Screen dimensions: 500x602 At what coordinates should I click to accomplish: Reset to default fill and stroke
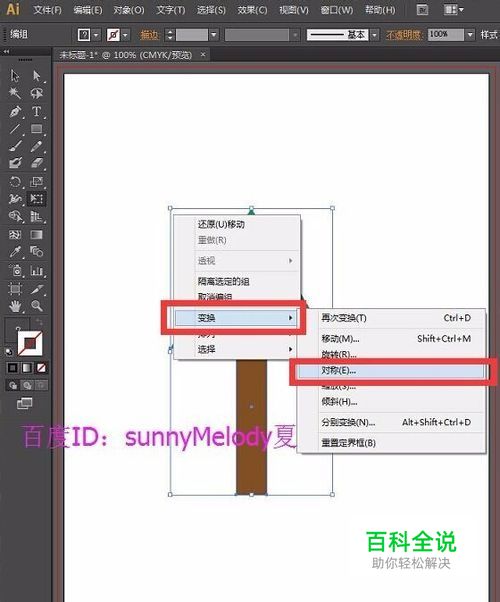click(x=8, y=352)
